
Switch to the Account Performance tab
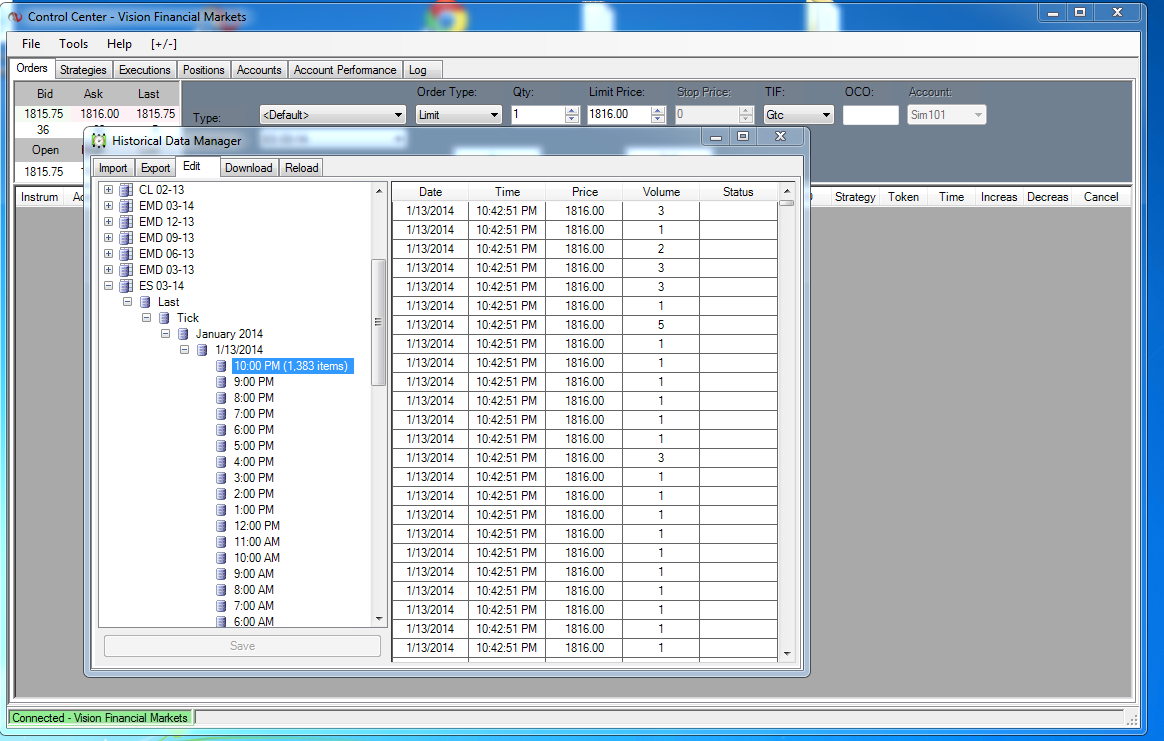coord(345,70)
